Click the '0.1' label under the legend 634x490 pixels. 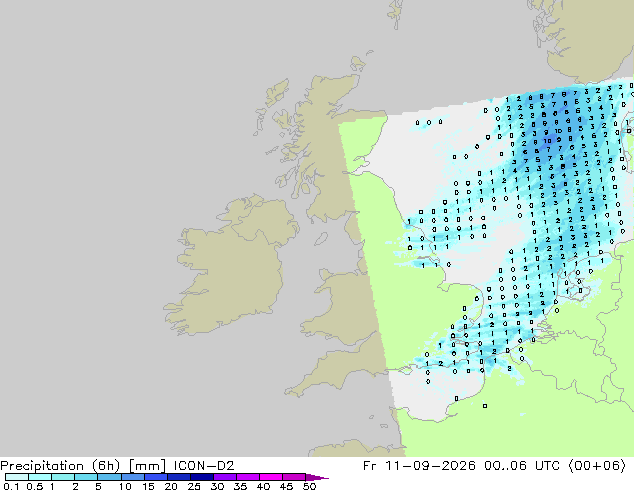pyautogui.click(x=11, y=486)
